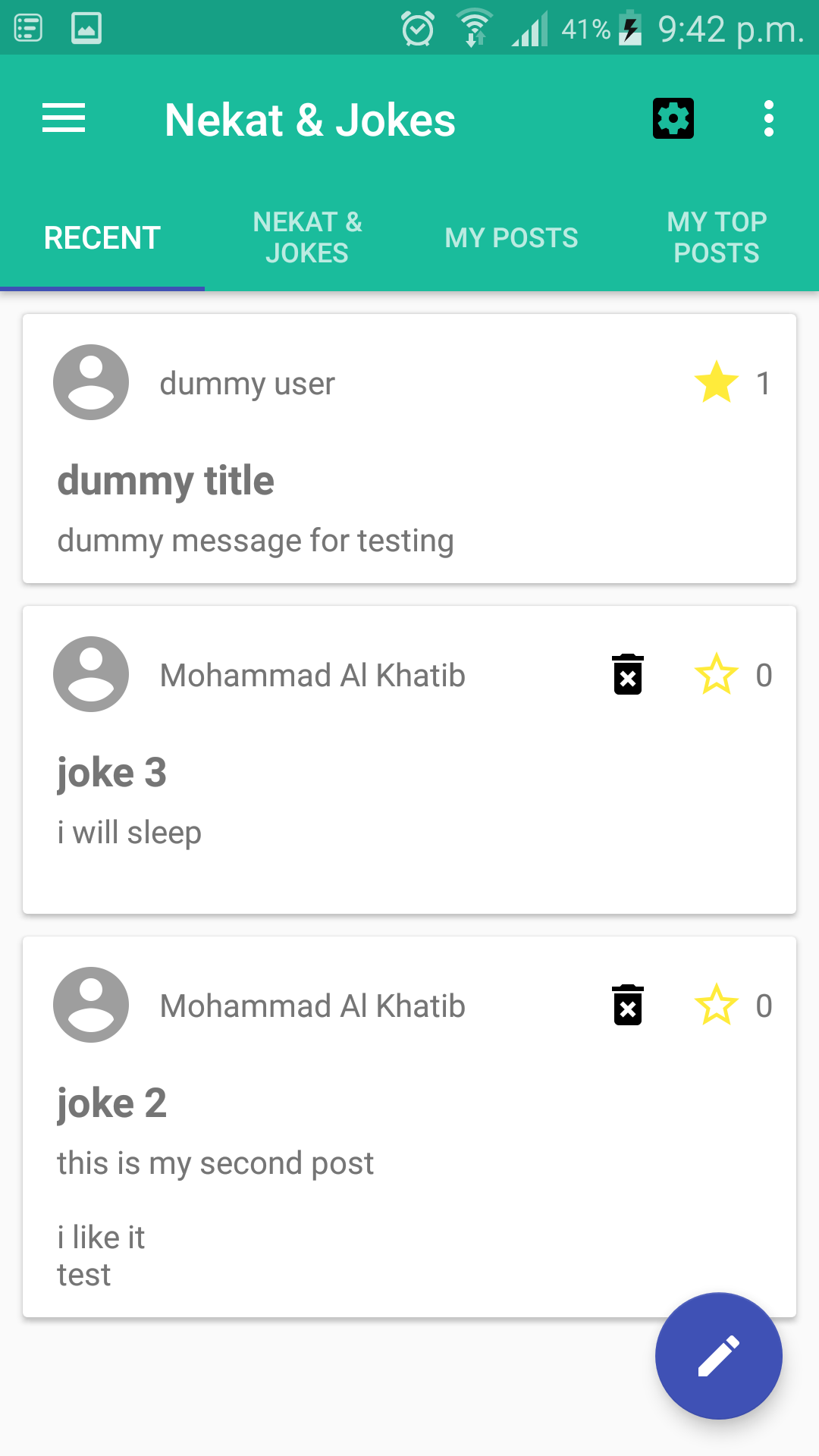Switch to the Nekat & Jokes tab

click(307, 238)
